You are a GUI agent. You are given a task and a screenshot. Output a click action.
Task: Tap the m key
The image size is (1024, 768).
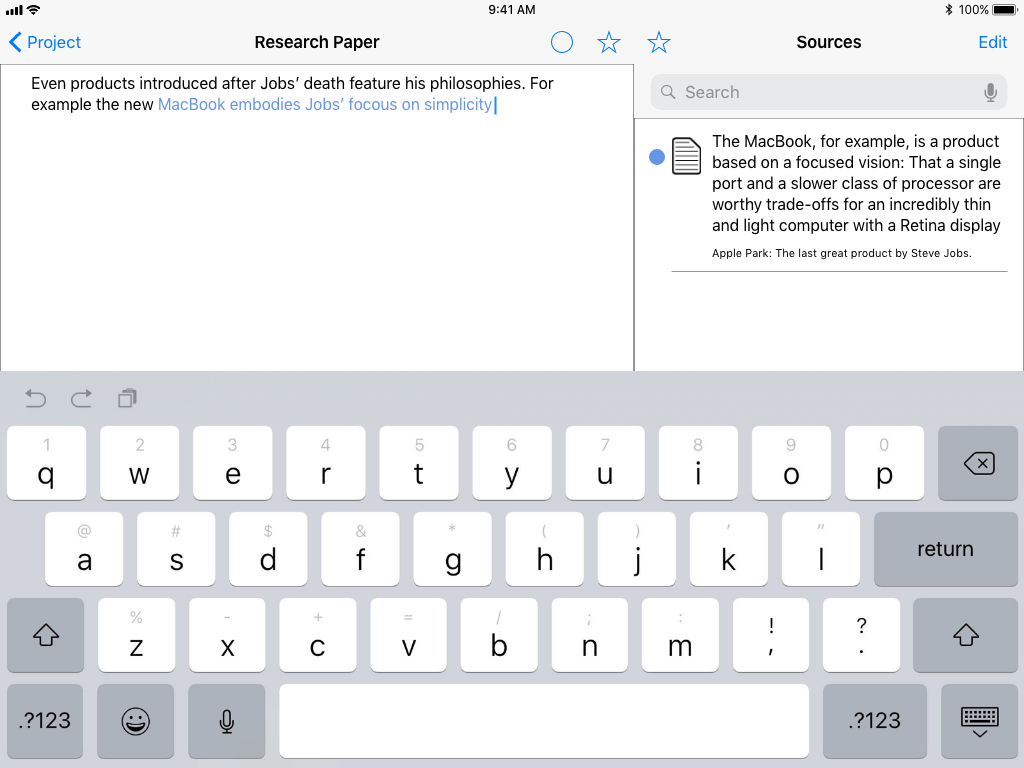coord(680,635)
